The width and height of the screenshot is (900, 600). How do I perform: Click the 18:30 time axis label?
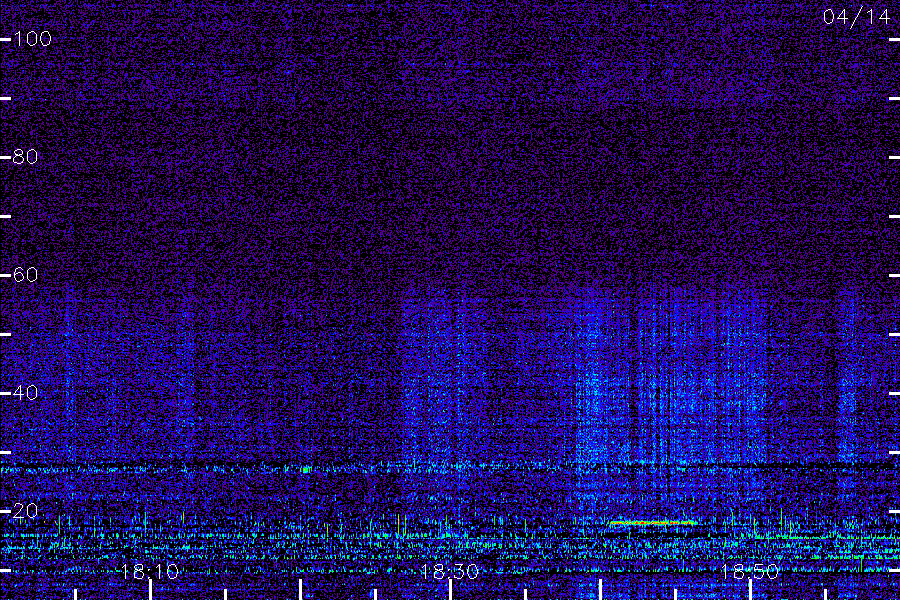[449, 571]
